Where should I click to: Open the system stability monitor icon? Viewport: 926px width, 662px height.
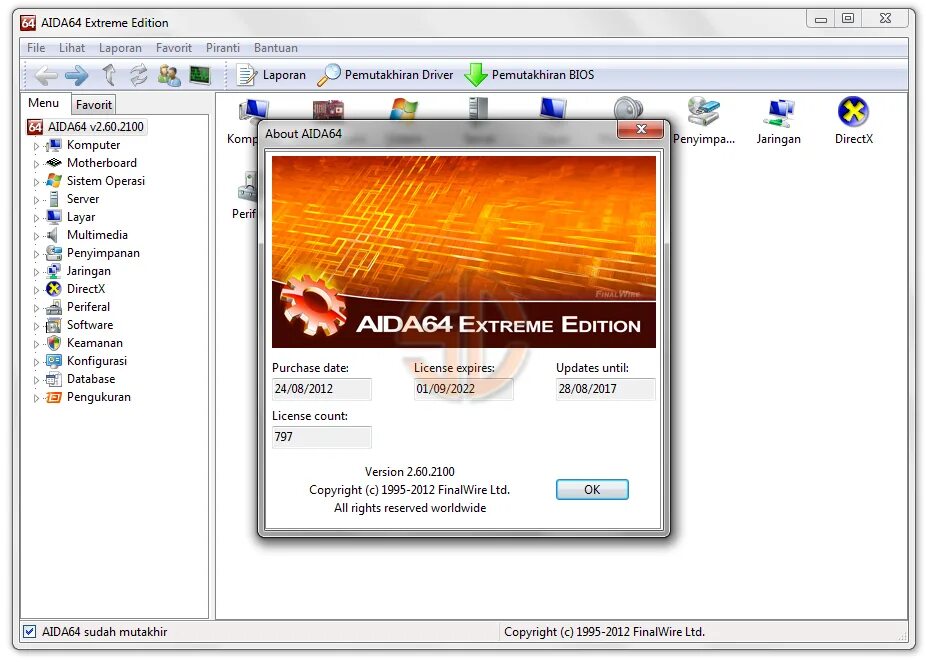(x=200, y=75)
